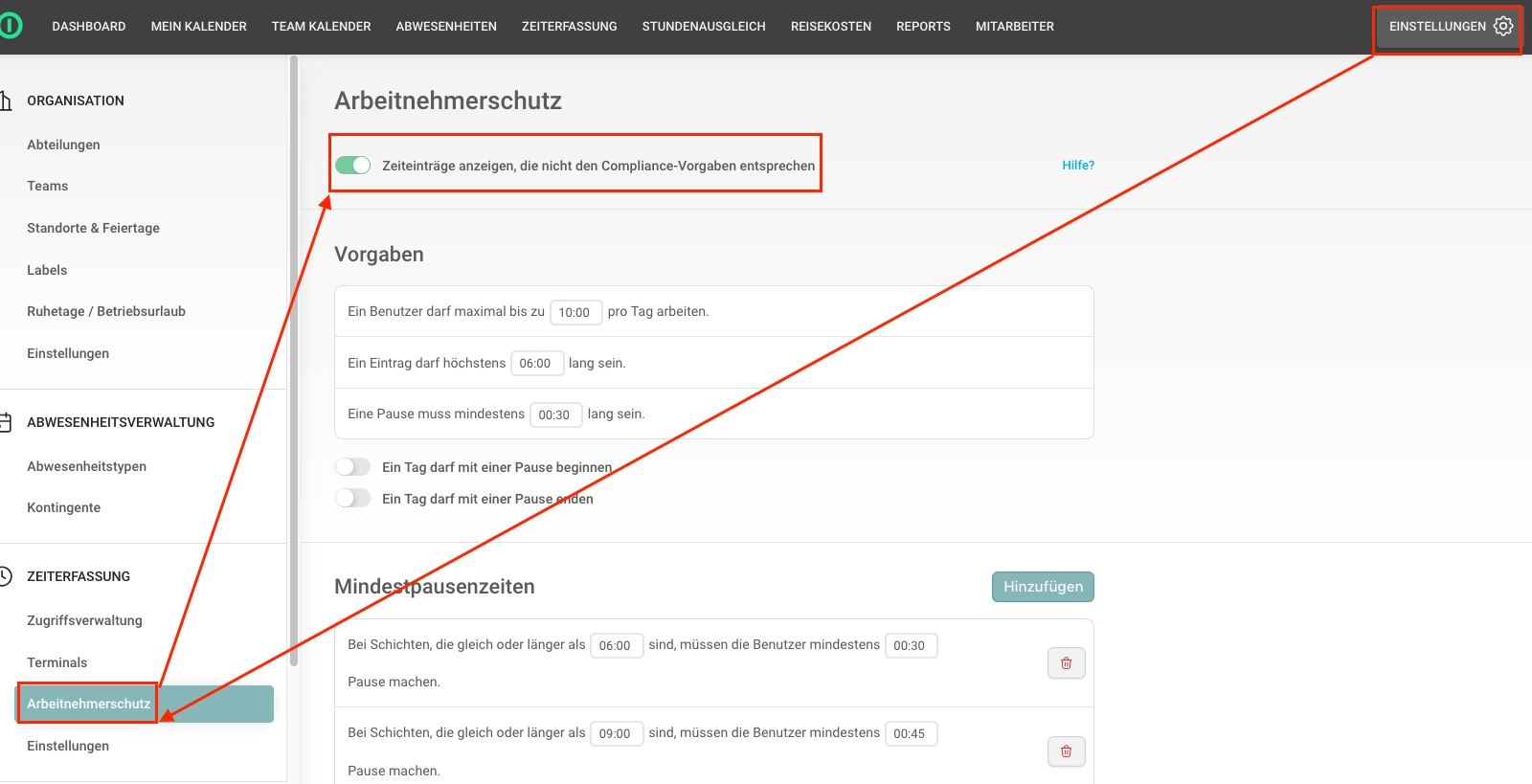Screen dimensions: 1532x784
Task: Open the Zeiterfassung top menu
Action: click(x=569, y=27)
